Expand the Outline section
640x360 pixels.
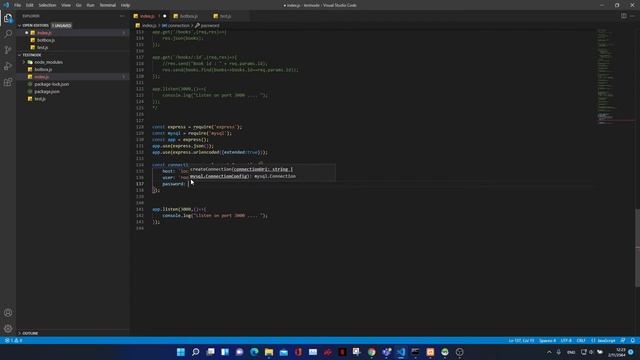click(30, 333)
